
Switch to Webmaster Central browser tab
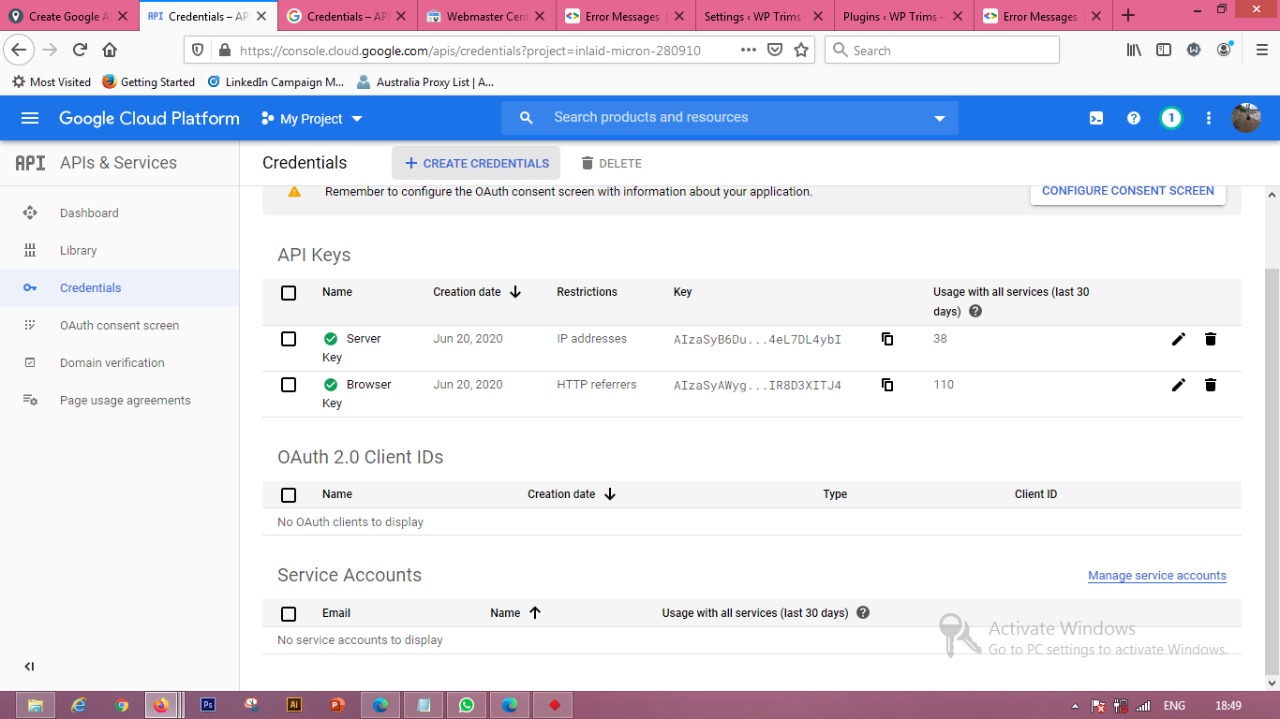click(x=486, y=16)
